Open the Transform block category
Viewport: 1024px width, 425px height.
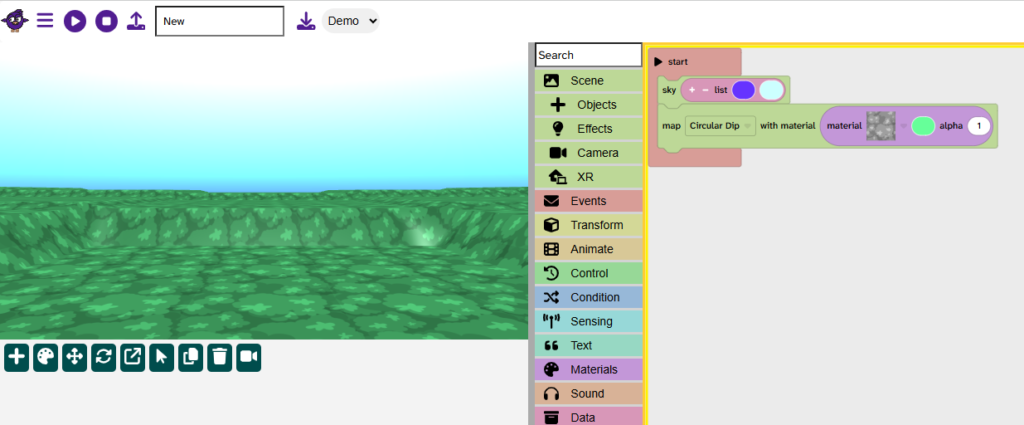(588, 225)
